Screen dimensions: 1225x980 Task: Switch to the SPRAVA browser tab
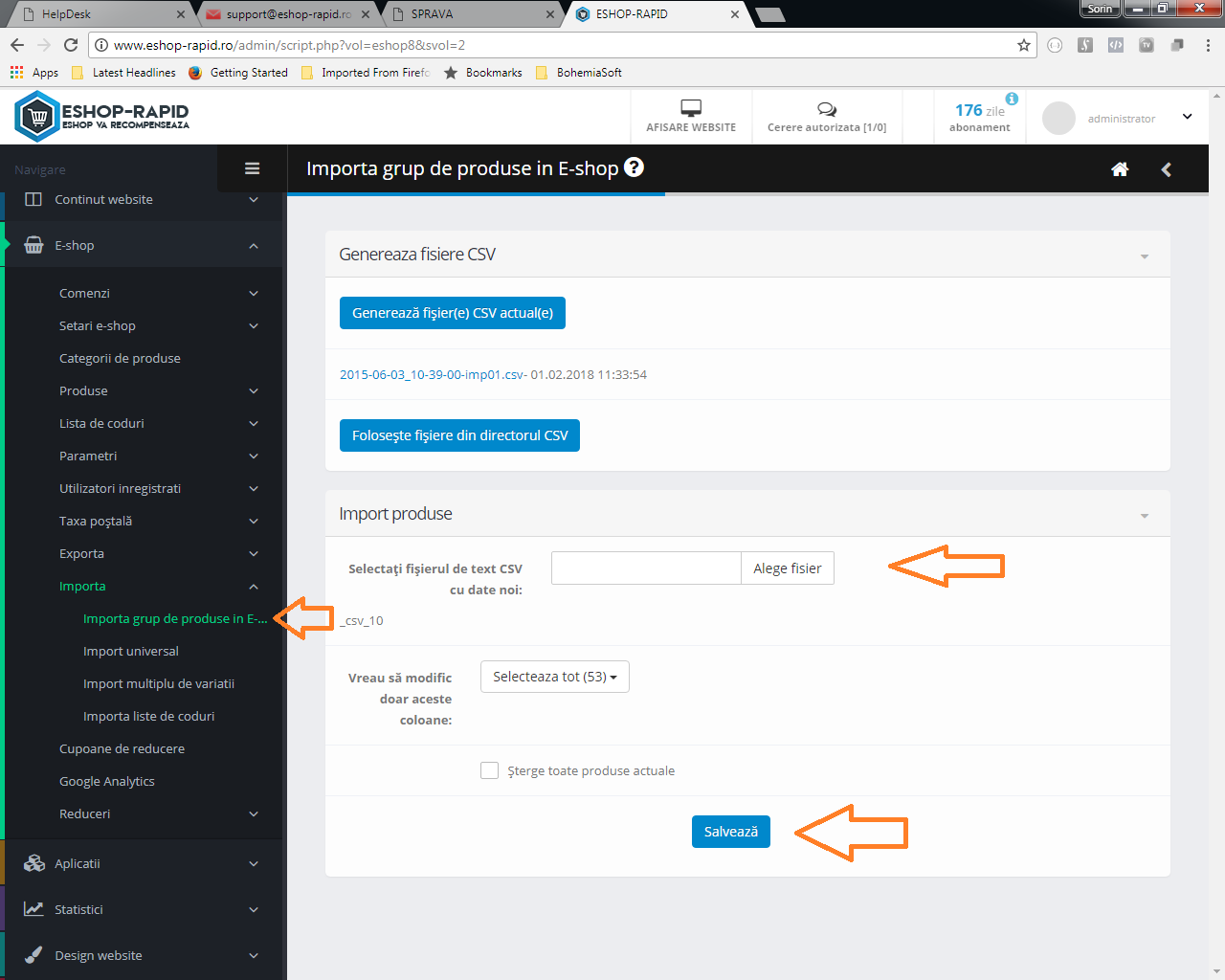pos(474,14)
